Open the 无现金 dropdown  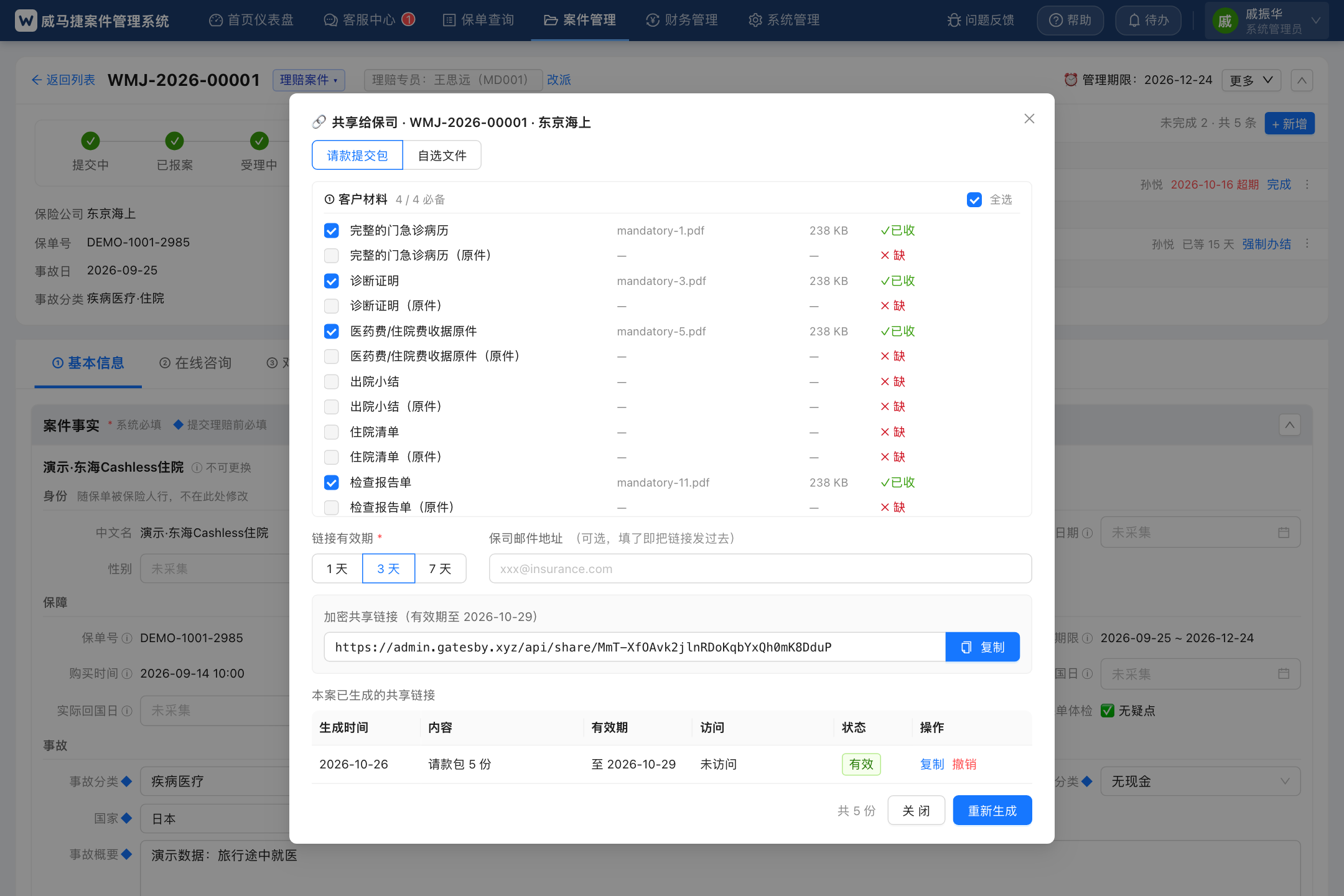(1200, 781)
